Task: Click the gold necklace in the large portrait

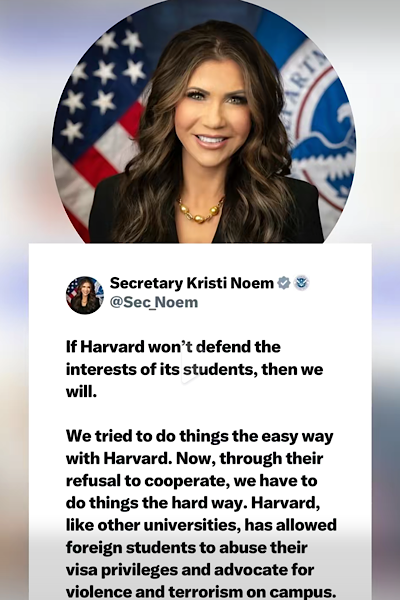Action: click(201, 210)
